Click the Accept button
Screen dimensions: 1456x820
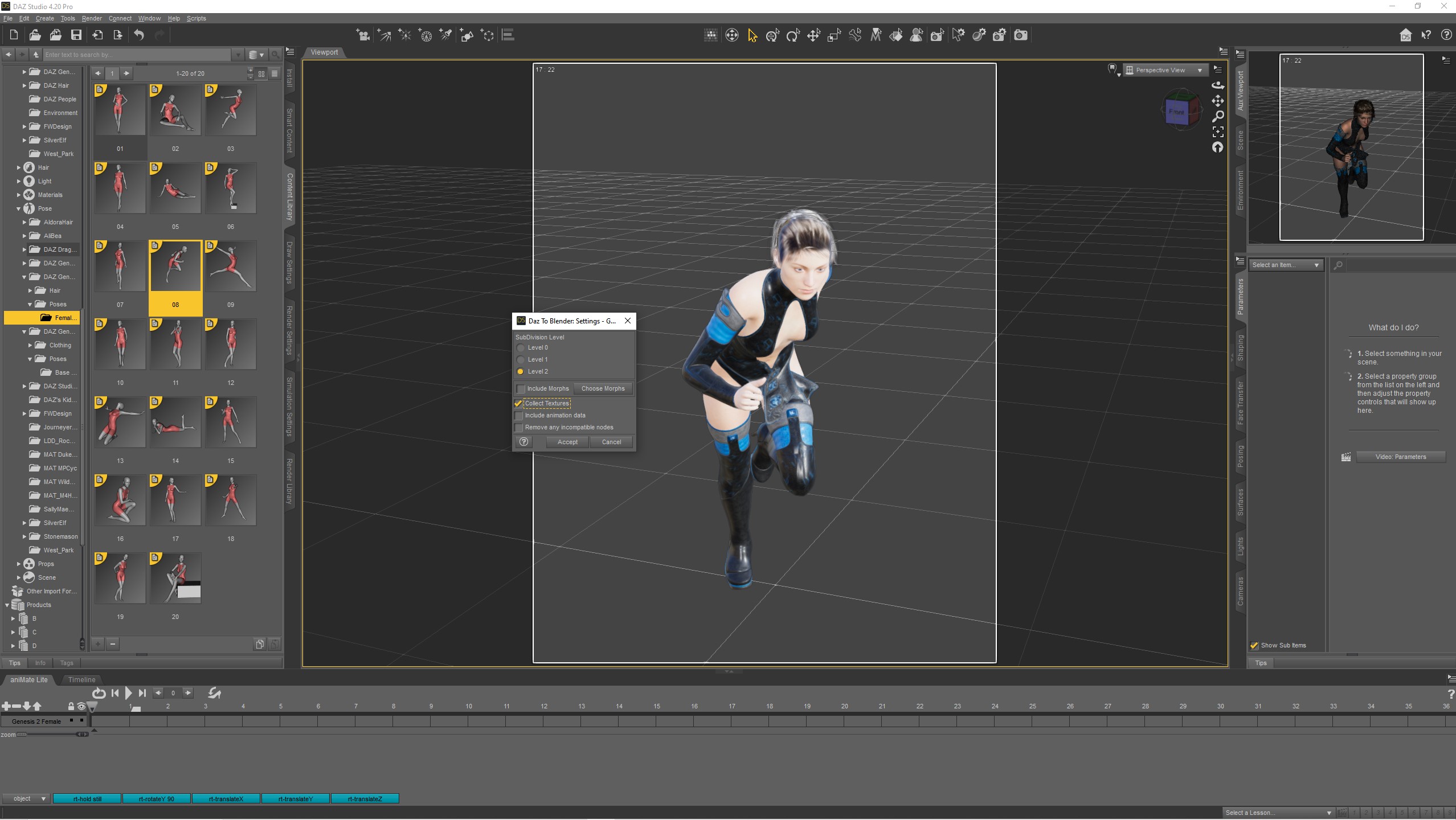click(x=567, y=442)
